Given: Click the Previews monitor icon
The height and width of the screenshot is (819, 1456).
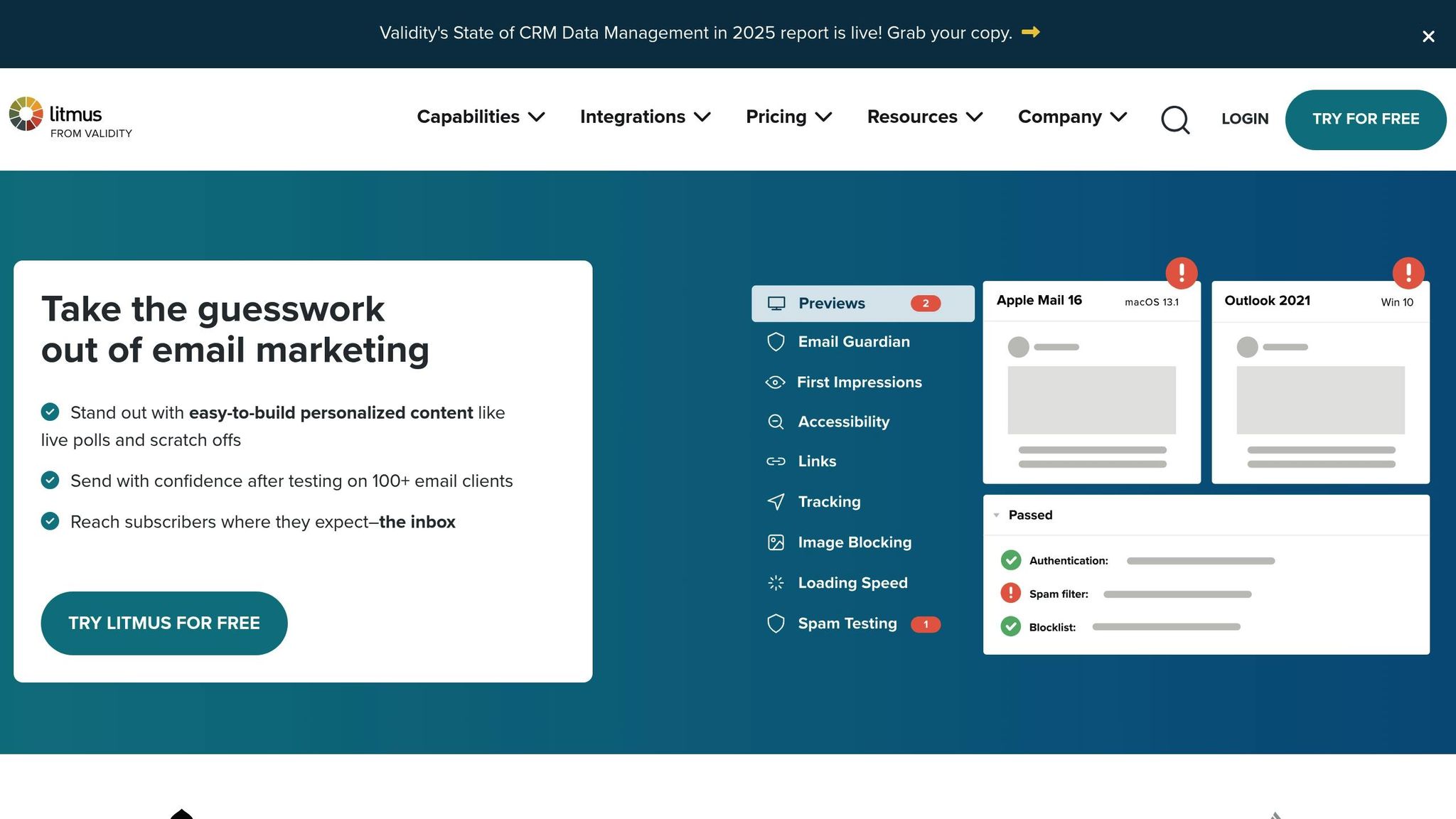Looking at the screenshot, I should [x=776, y=304].
